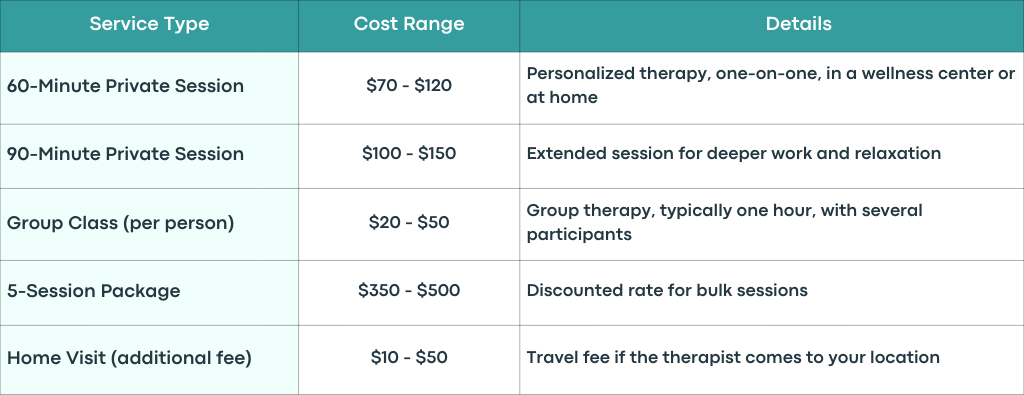
Task: Click the Details column header
Action: tap(799, 24)
